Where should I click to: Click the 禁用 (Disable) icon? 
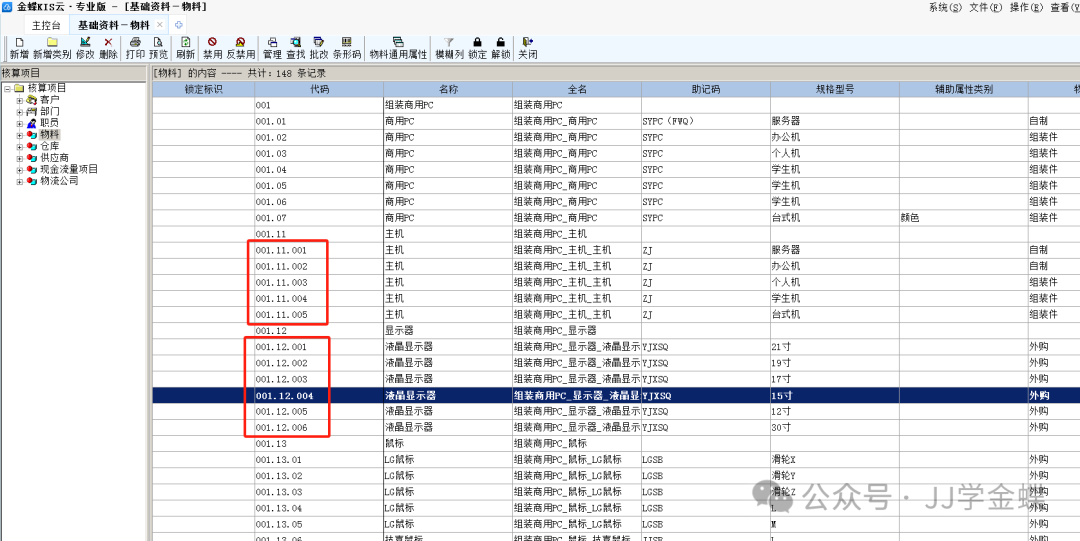click(x=212, y=43)
